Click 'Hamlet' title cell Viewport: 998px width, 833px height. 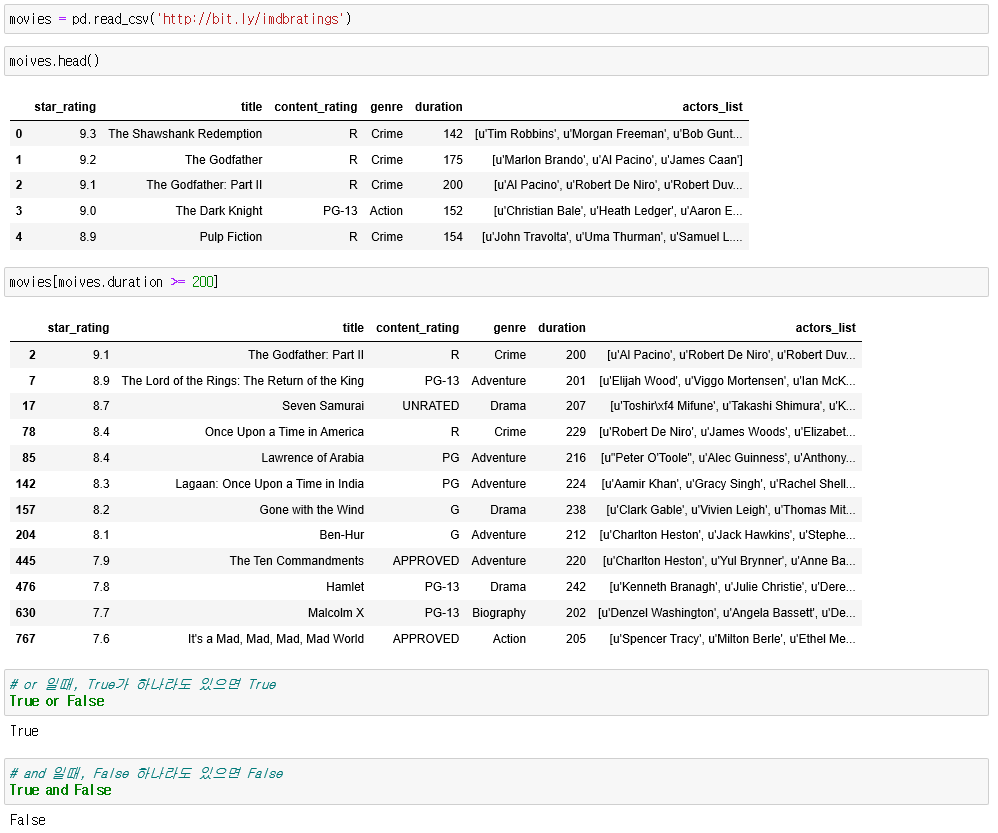[345, 587]
